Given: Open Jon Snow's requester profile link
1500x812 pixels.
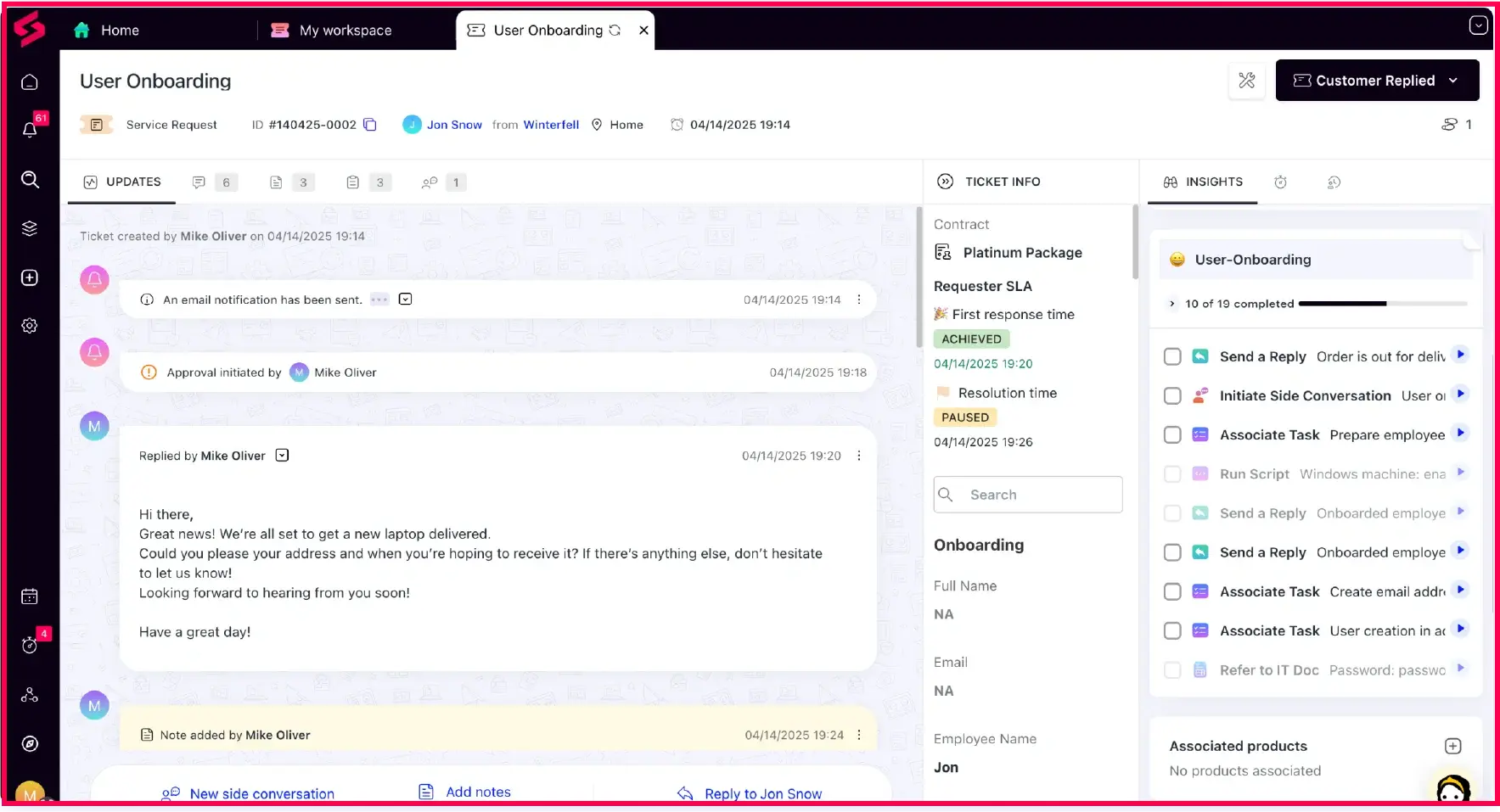Looking at the screenshot, I should 454,124.
